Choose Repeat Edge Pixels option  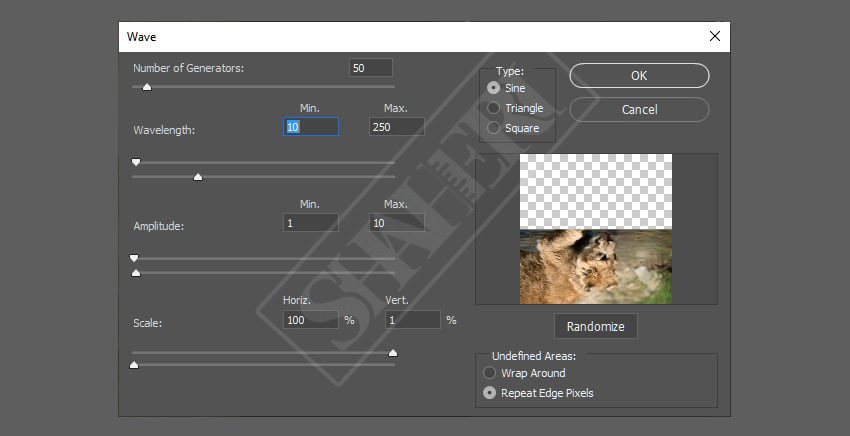coord(489,393)
